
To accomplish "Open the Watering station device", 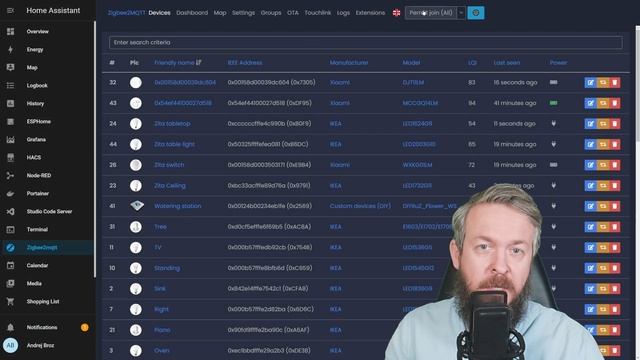I will point(178,206).
